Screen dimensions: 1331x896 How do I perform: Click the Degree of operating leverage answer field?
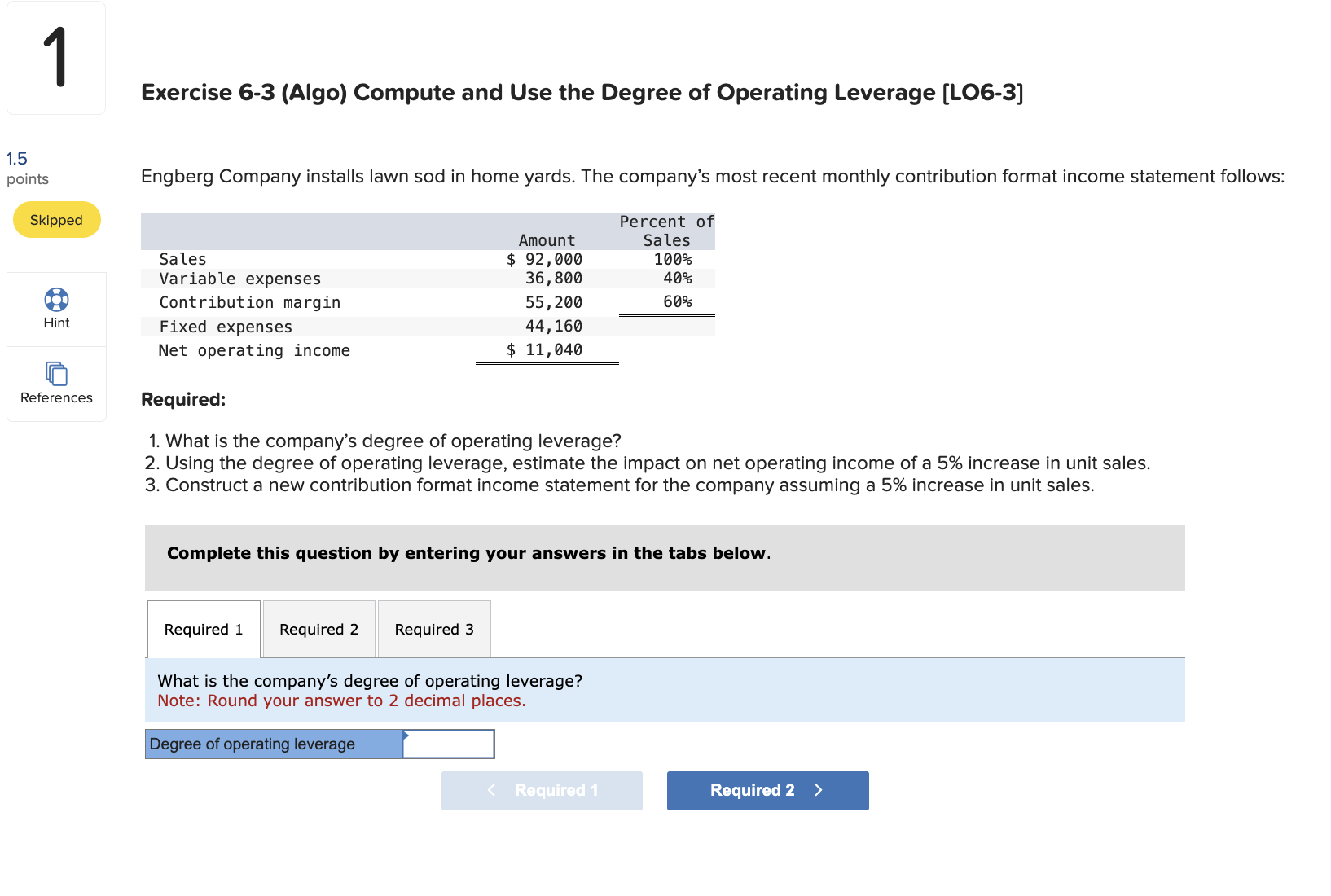pos(449,743)
